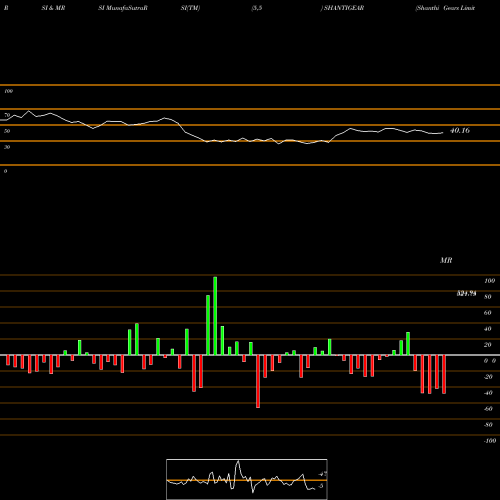Select the tallest green MR bar

215,316
